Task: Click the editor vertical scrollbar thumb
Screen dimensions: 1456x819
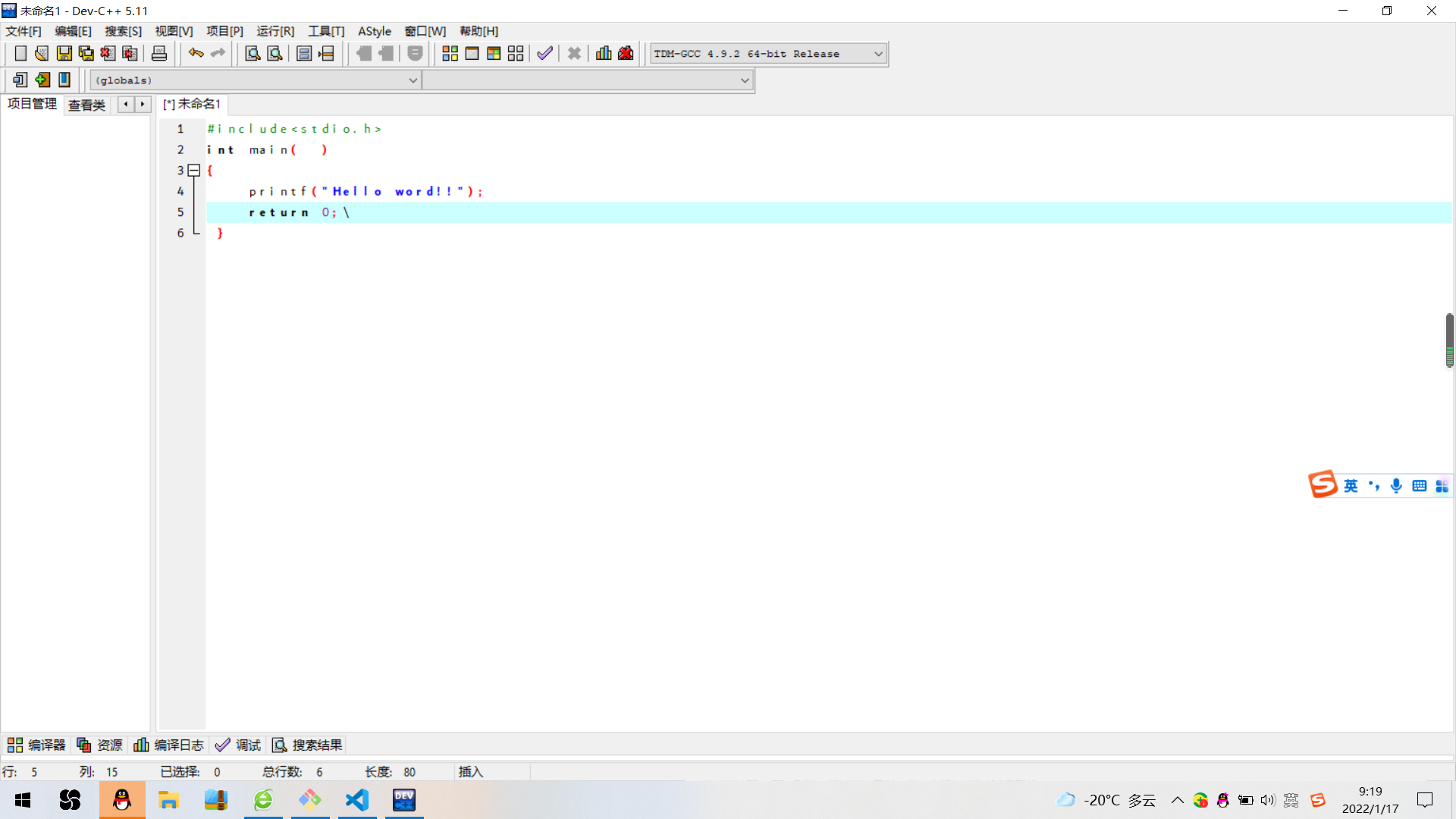Action: point(1449,340)
